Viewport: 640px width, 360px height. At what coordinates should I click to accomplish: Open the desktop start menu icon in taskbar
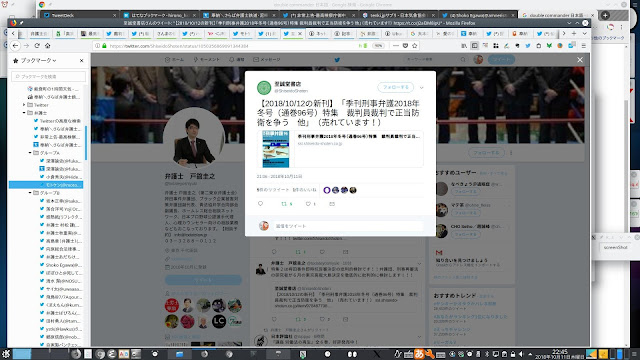pos(6,354)
